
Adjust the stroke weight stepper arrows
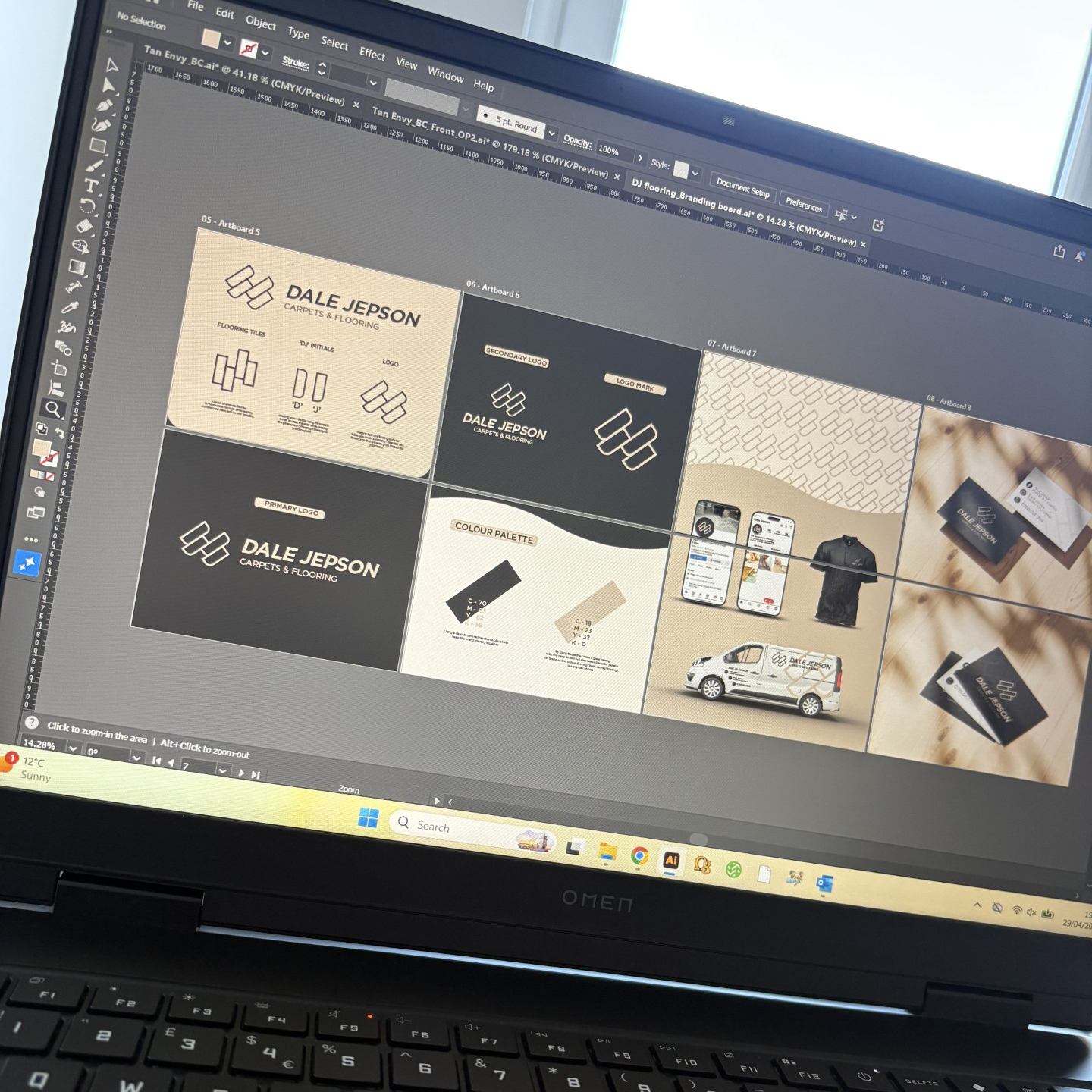coord(322,69)
